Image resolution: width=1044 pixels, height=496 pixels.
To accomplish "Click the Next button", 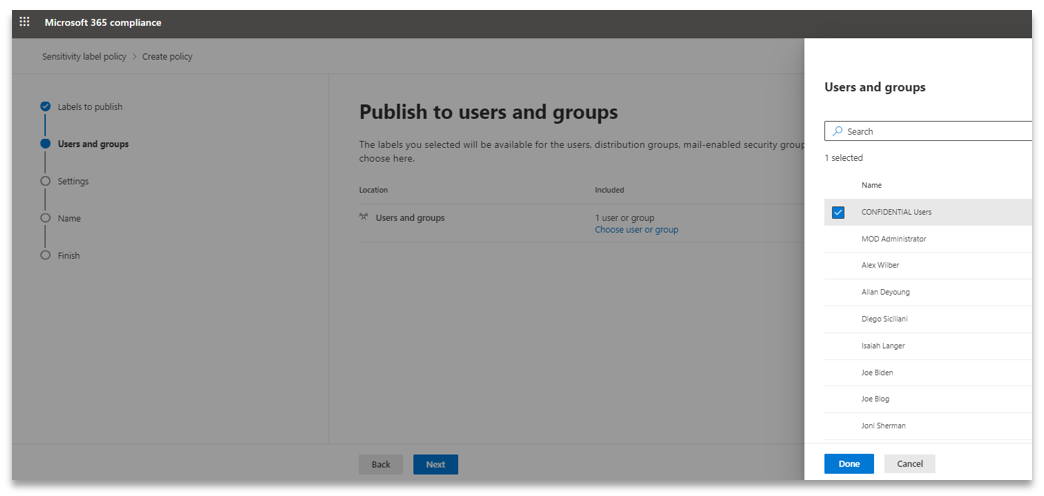I will tap(435, 465).
